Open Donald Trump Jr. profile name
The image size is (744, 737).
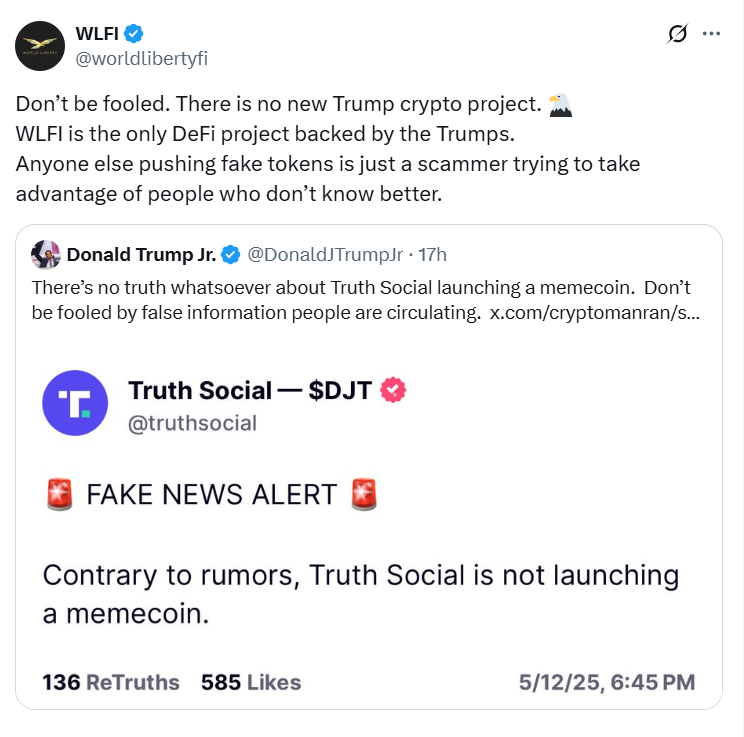click(x=141, y=255)
